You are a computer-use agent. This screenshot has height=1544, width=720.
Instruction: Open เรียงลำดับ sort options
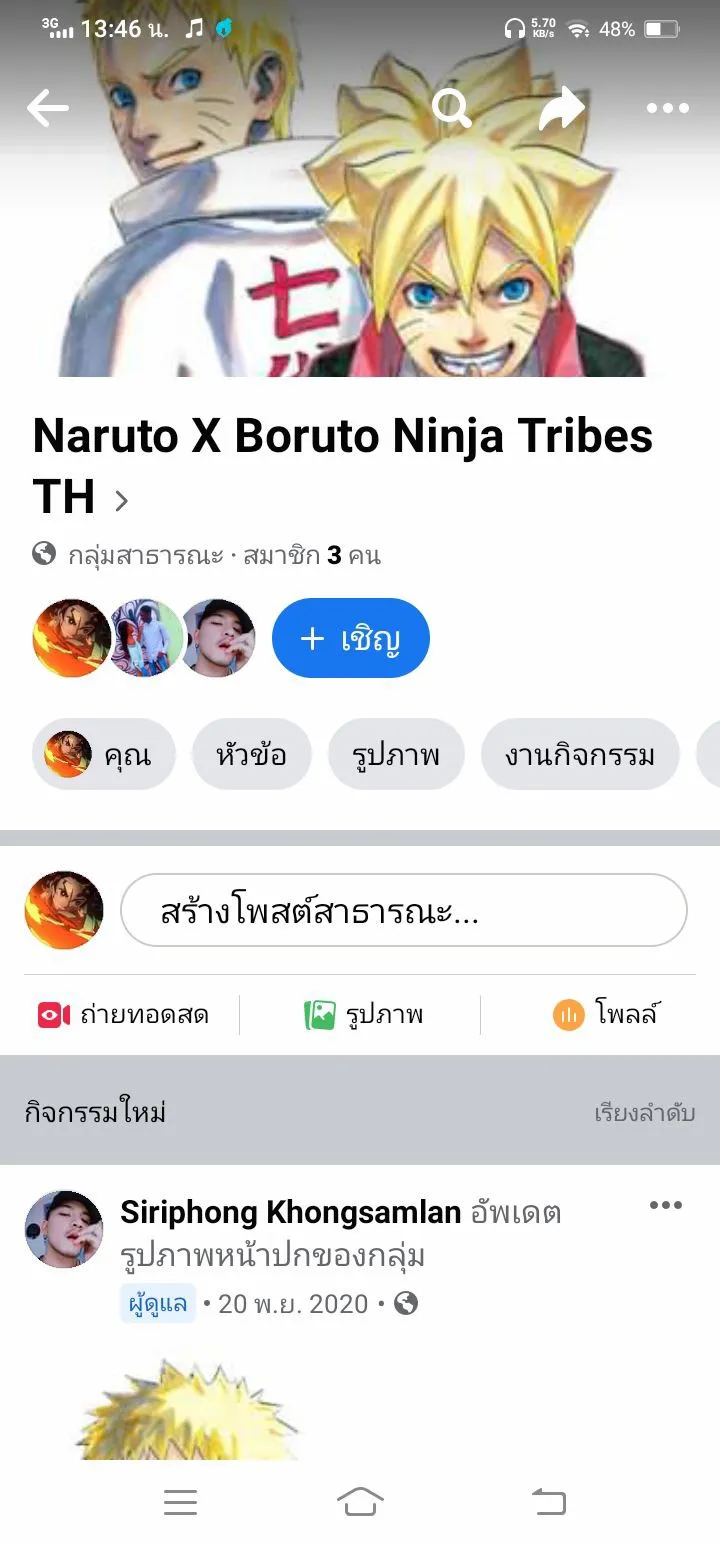click(x=645, y=1112)
